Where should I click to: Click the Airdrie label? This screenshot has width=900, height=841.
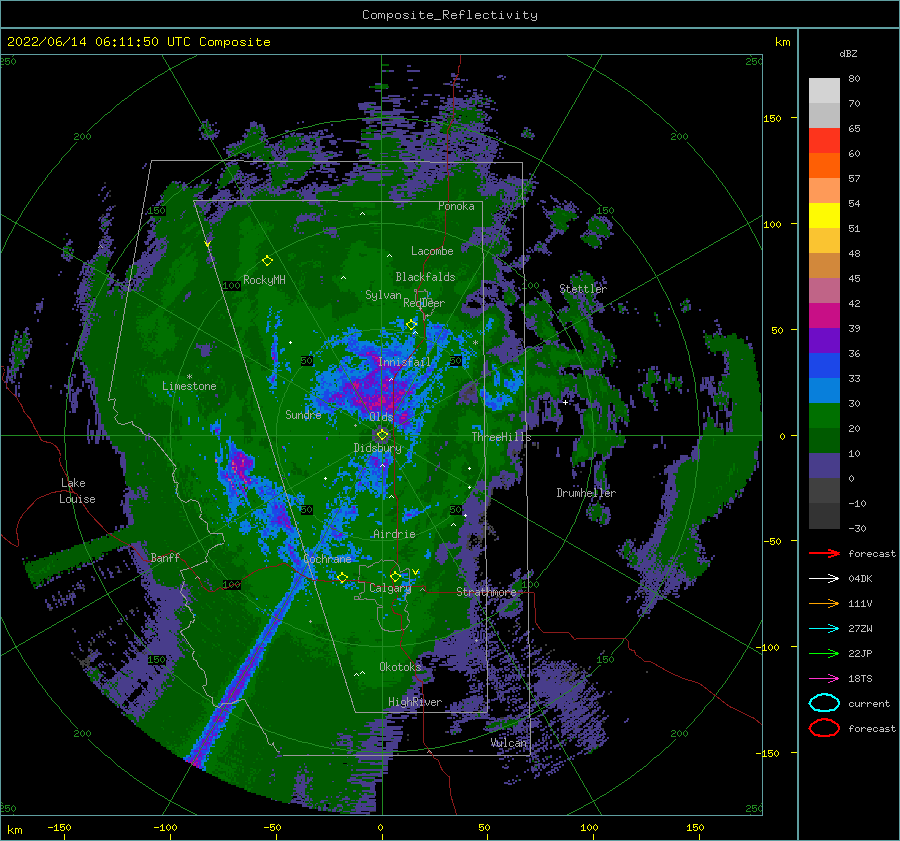coord(394,534)
